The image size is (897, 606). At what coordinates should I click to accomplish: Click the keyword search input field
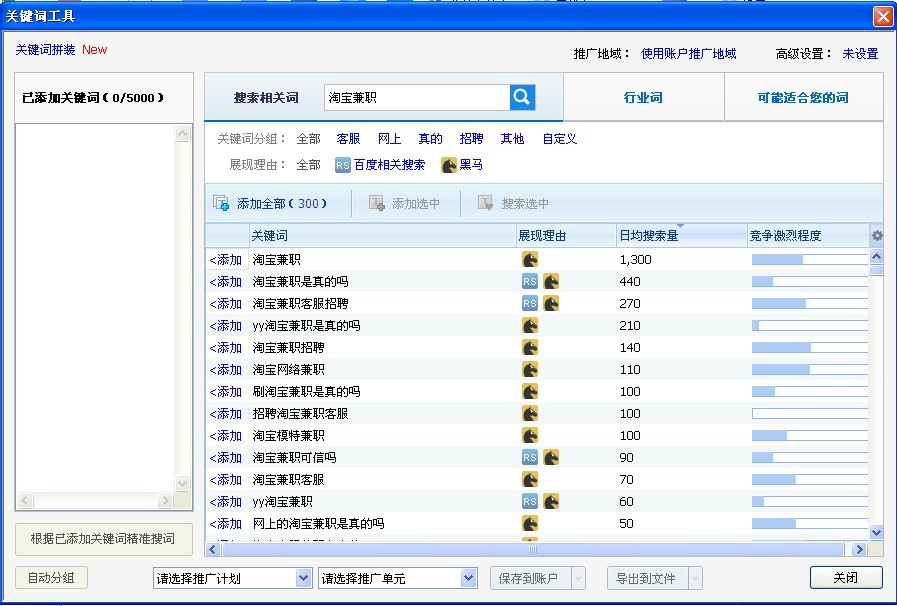(x=417, y=98)
